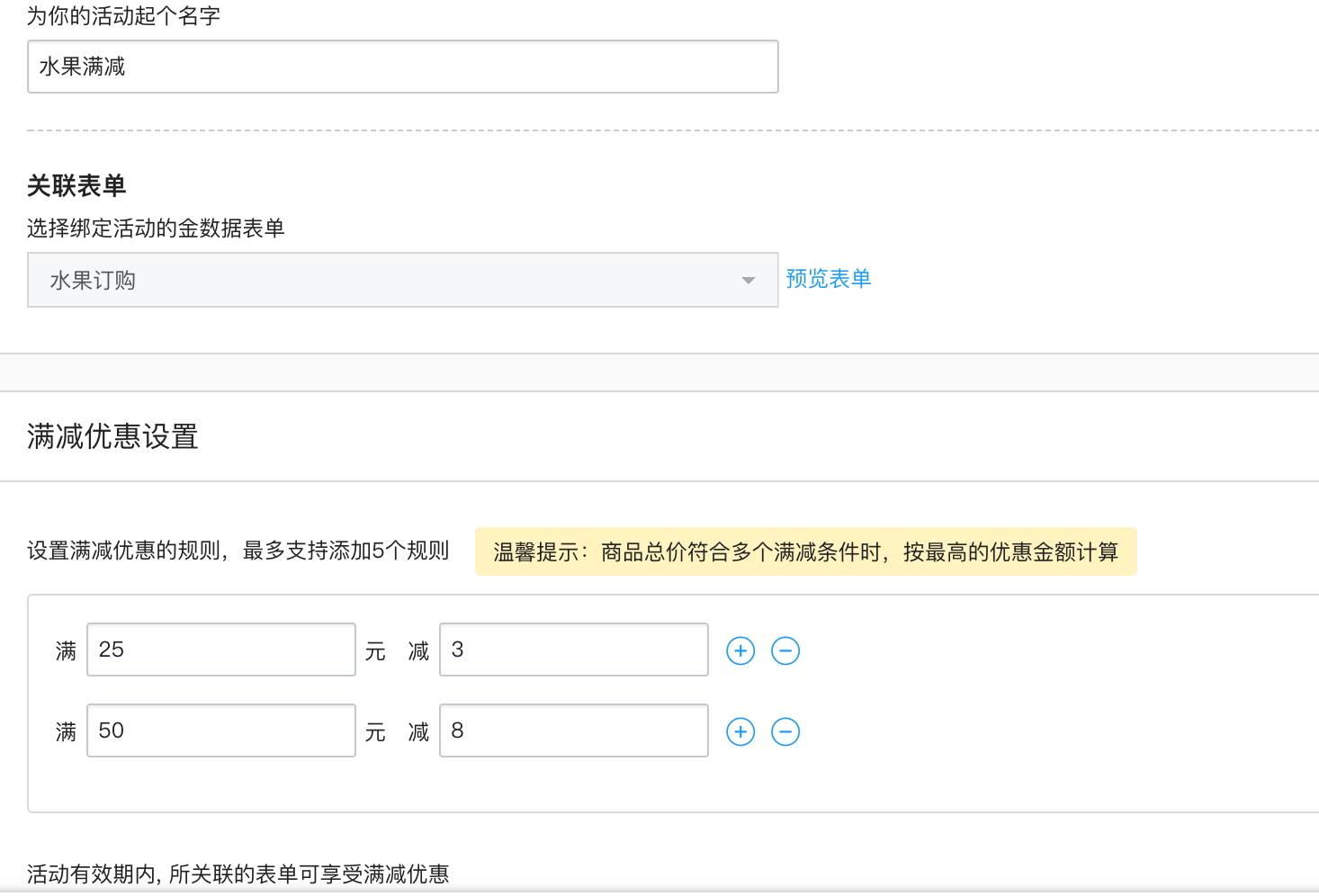Select the text 设置满减优惠的规则,最多支持添加5个规则
This screenshot has height=896, width=1319.
point(238,551)
